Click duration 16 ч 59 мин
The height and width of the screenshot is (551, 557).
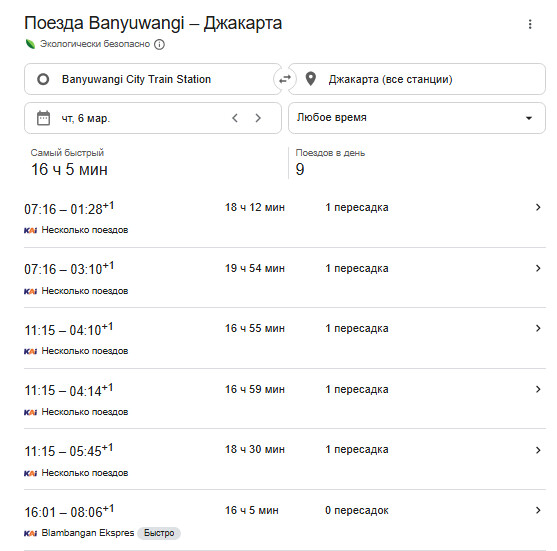(255, 389)
